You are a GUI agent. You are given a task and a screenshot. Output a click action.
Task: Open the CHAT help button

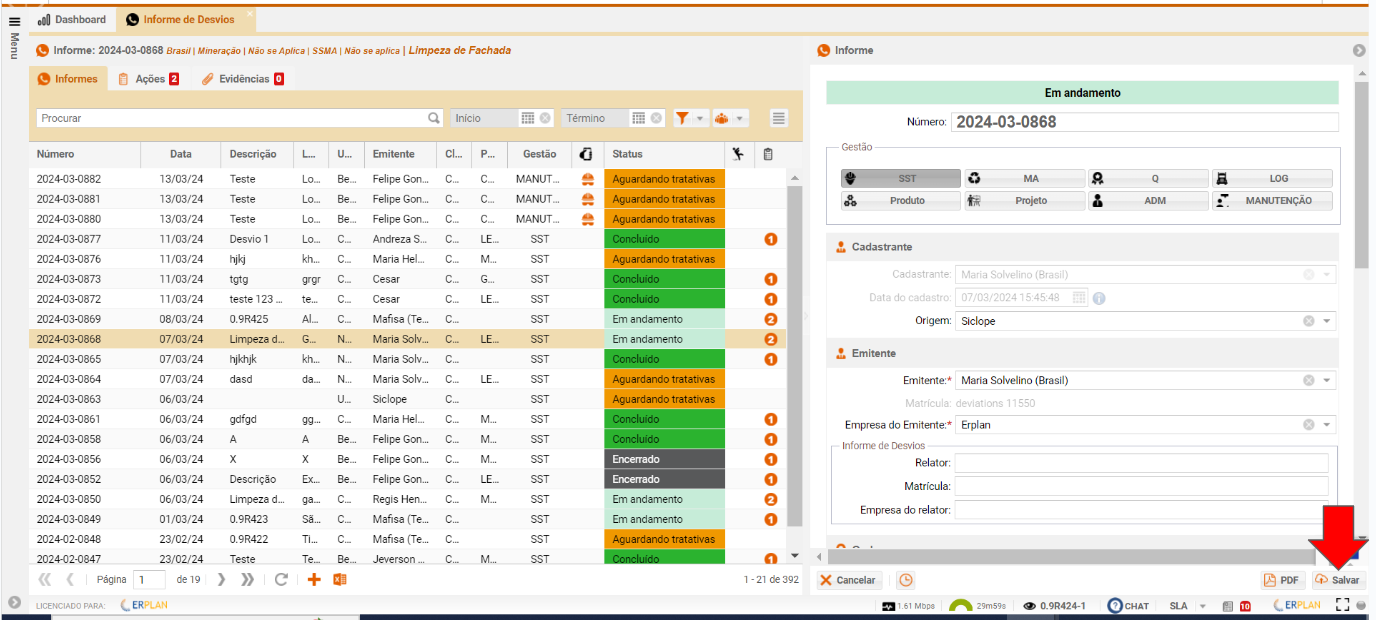[1129, 606]
